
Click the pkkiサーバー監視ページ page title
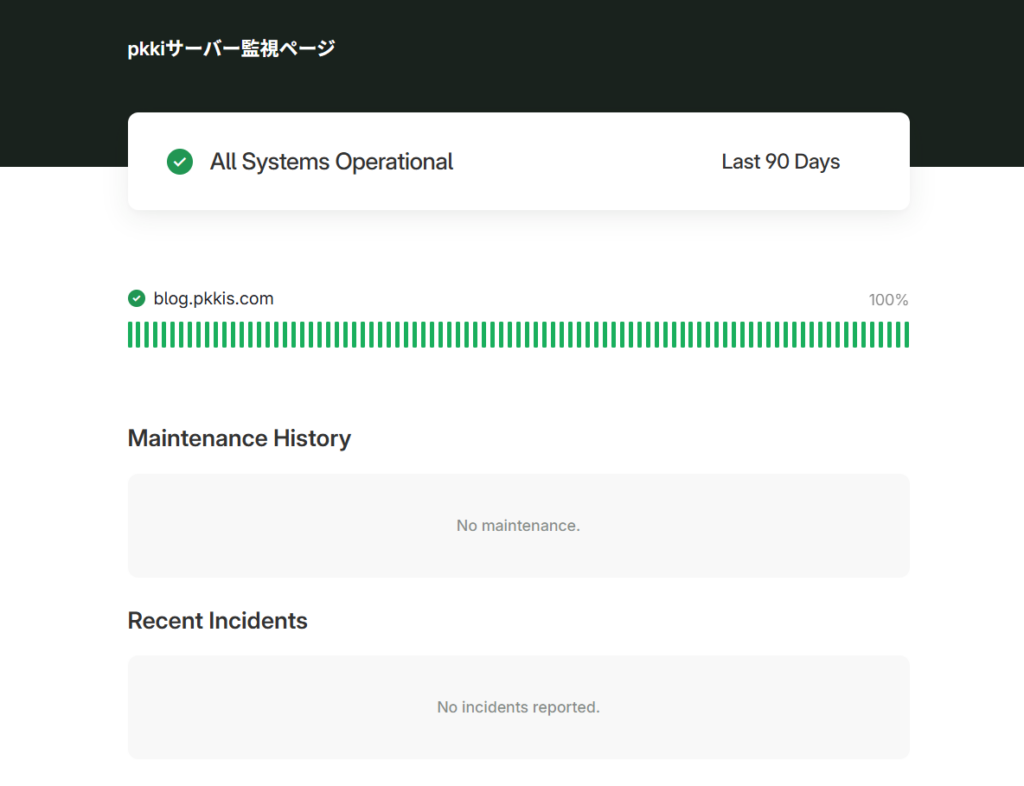[x=231, y=48]
